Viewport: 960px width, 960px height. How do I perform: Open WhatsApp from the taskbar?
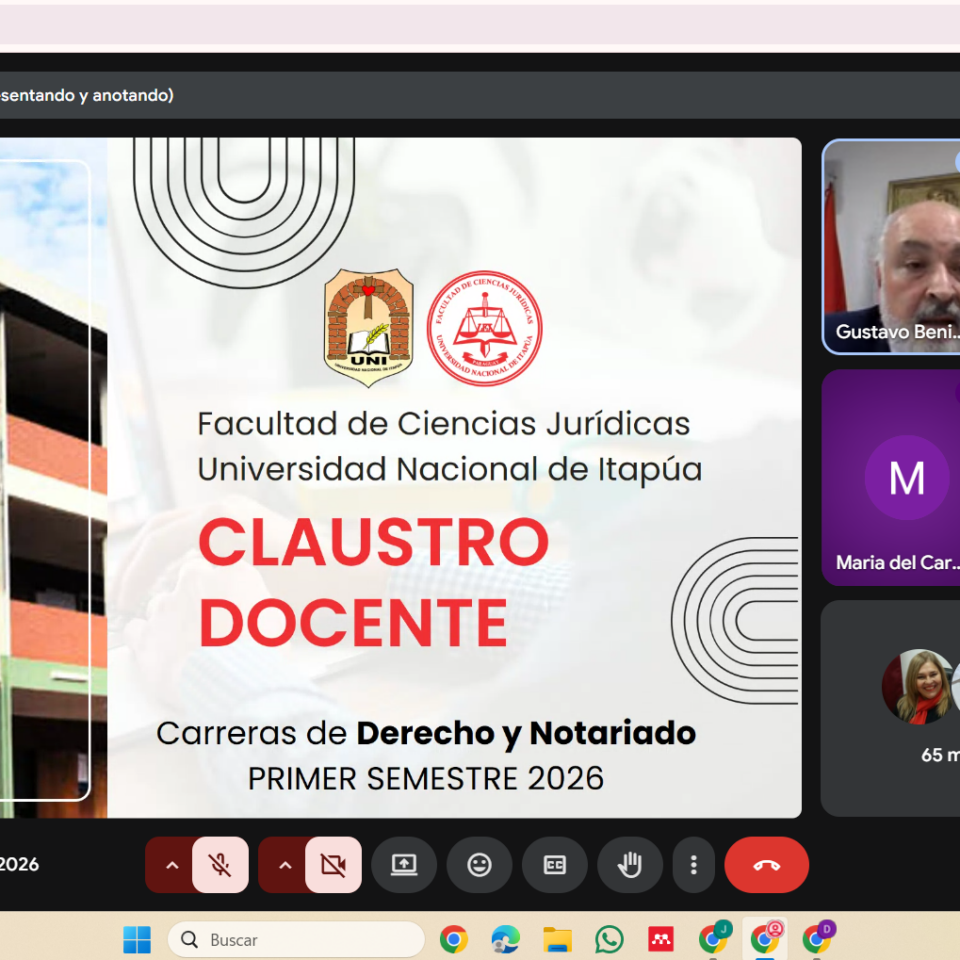click(x=609, y=939)
